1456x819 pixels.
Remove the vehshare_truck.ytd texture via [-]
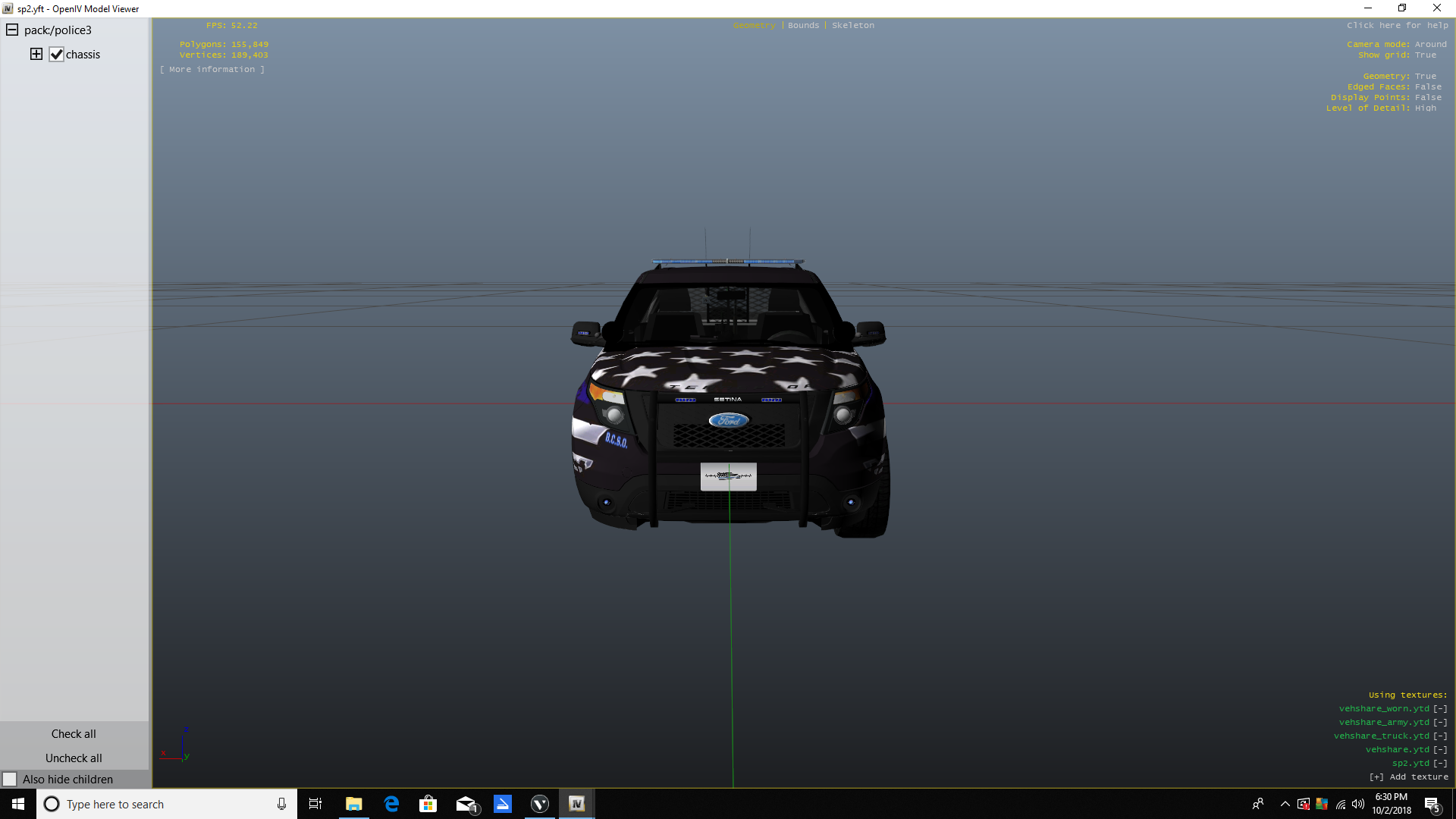click(x=1440, y=736)
